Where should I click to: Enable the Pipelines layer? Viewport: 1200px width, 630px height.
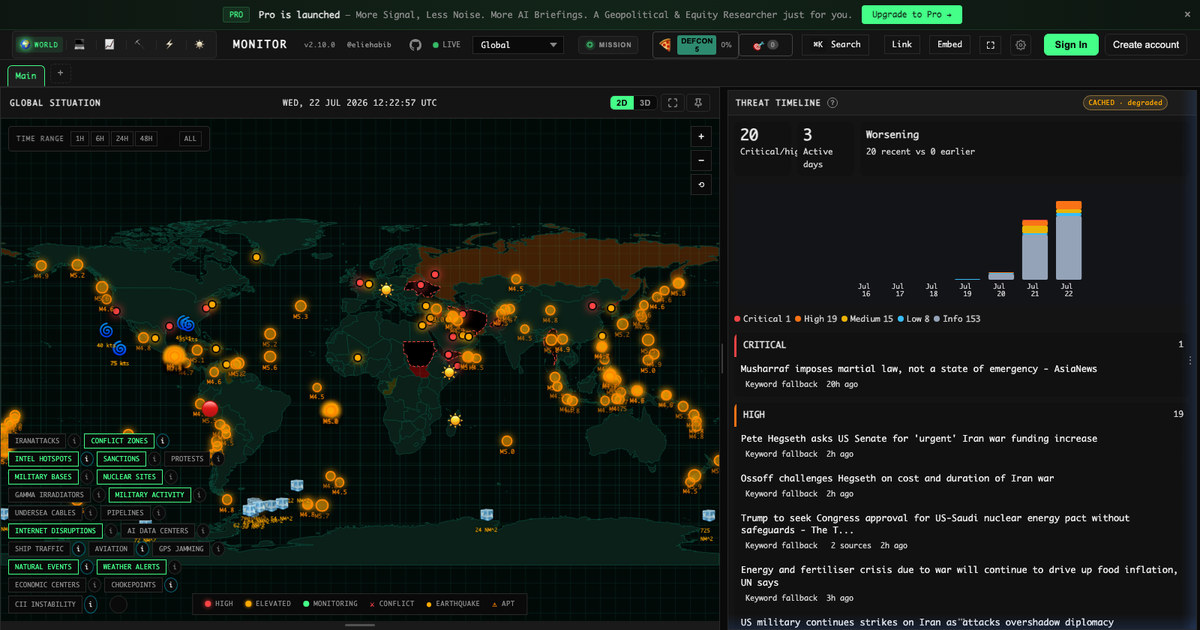pos(125,513)
